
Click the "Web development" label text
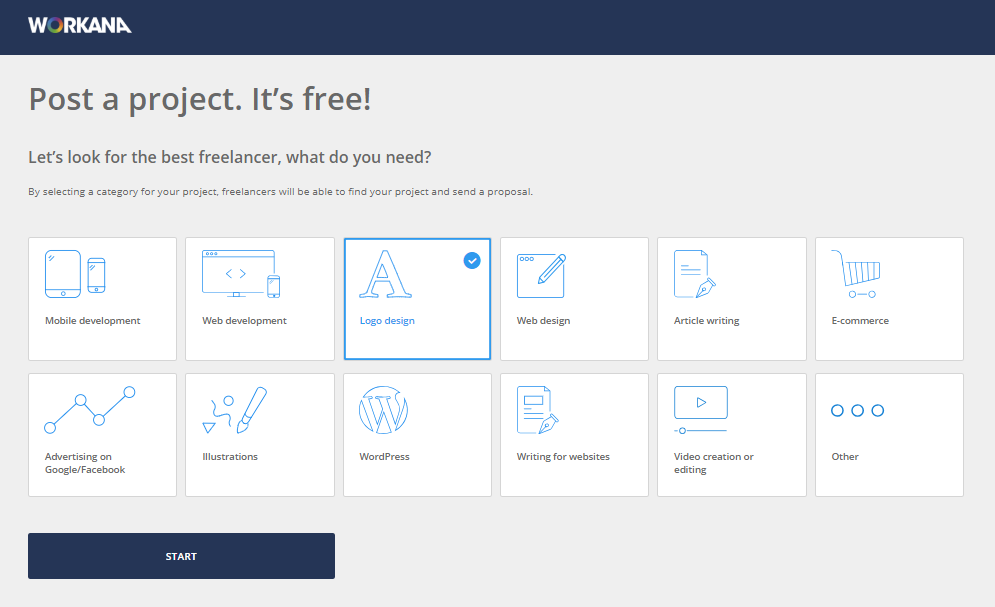tap(244, 321)
